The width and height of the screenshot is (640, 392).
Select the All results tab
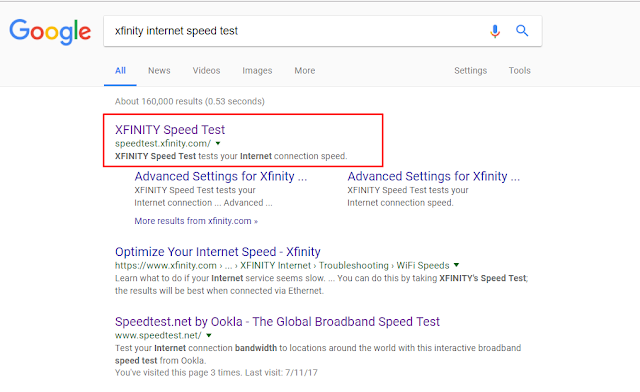click(x=120, y=71)
